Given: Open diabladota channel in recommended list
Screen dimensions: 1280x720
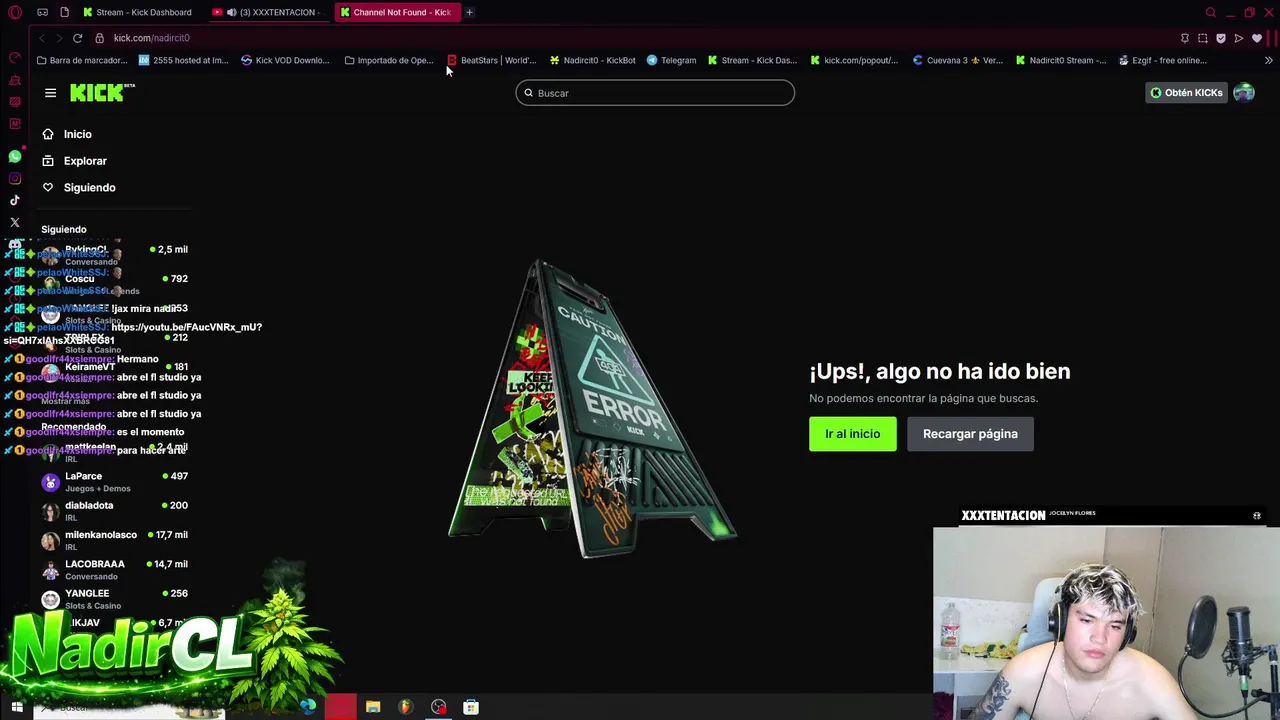Looking at the screenshot, I should [x=114, y=511].
